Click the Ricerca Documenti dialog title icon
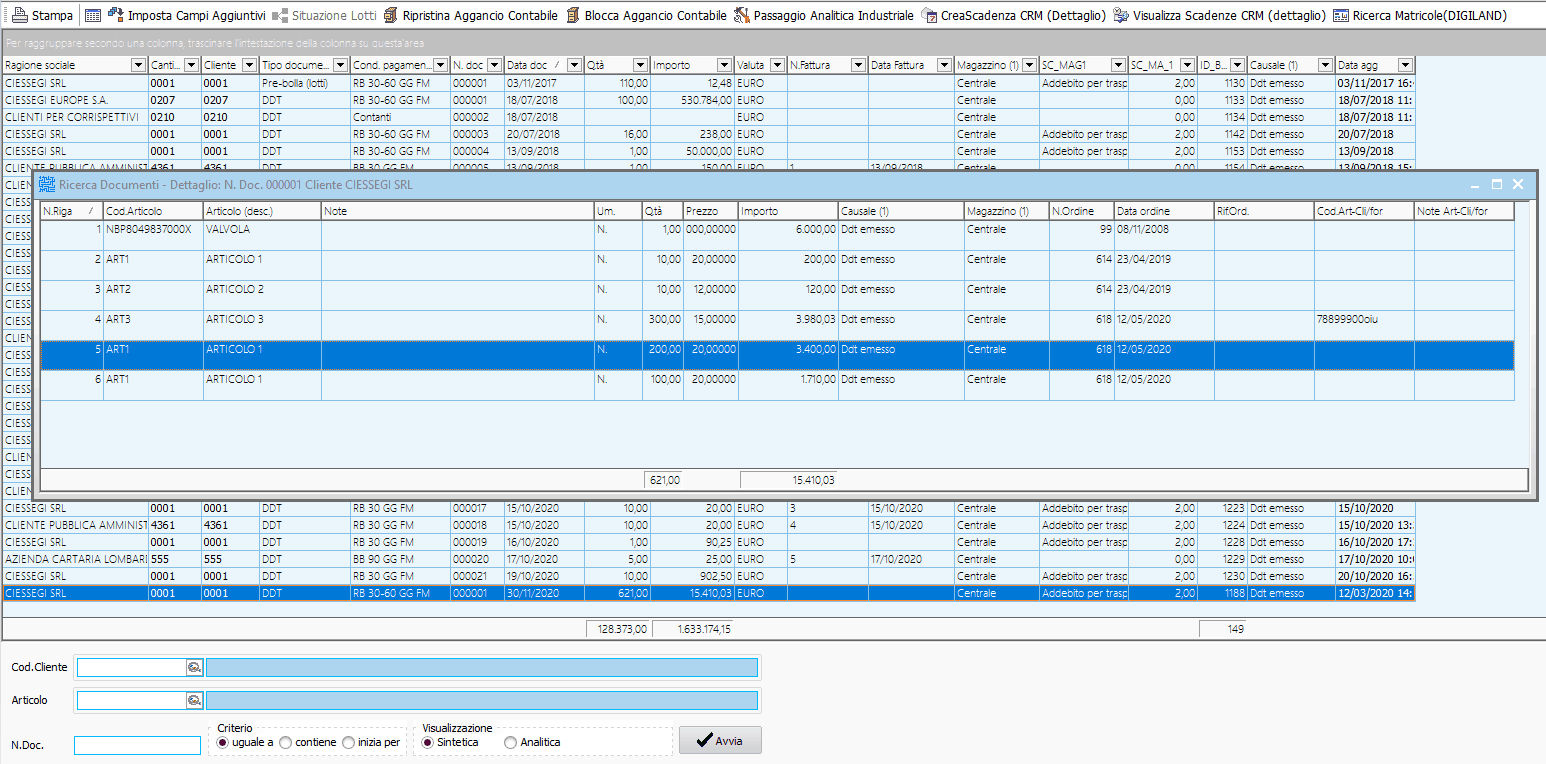 pos(47,185)
